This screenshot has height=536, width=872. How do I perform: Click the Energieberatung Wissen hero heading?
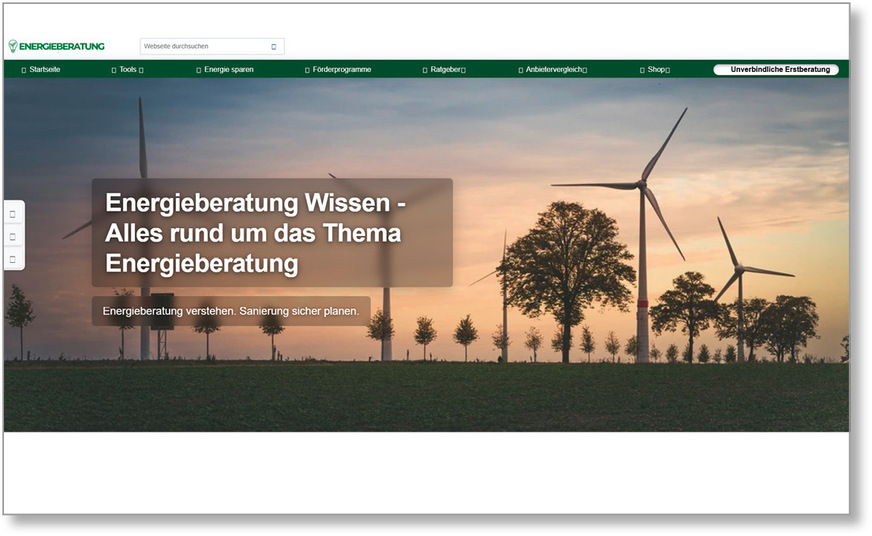271,233
